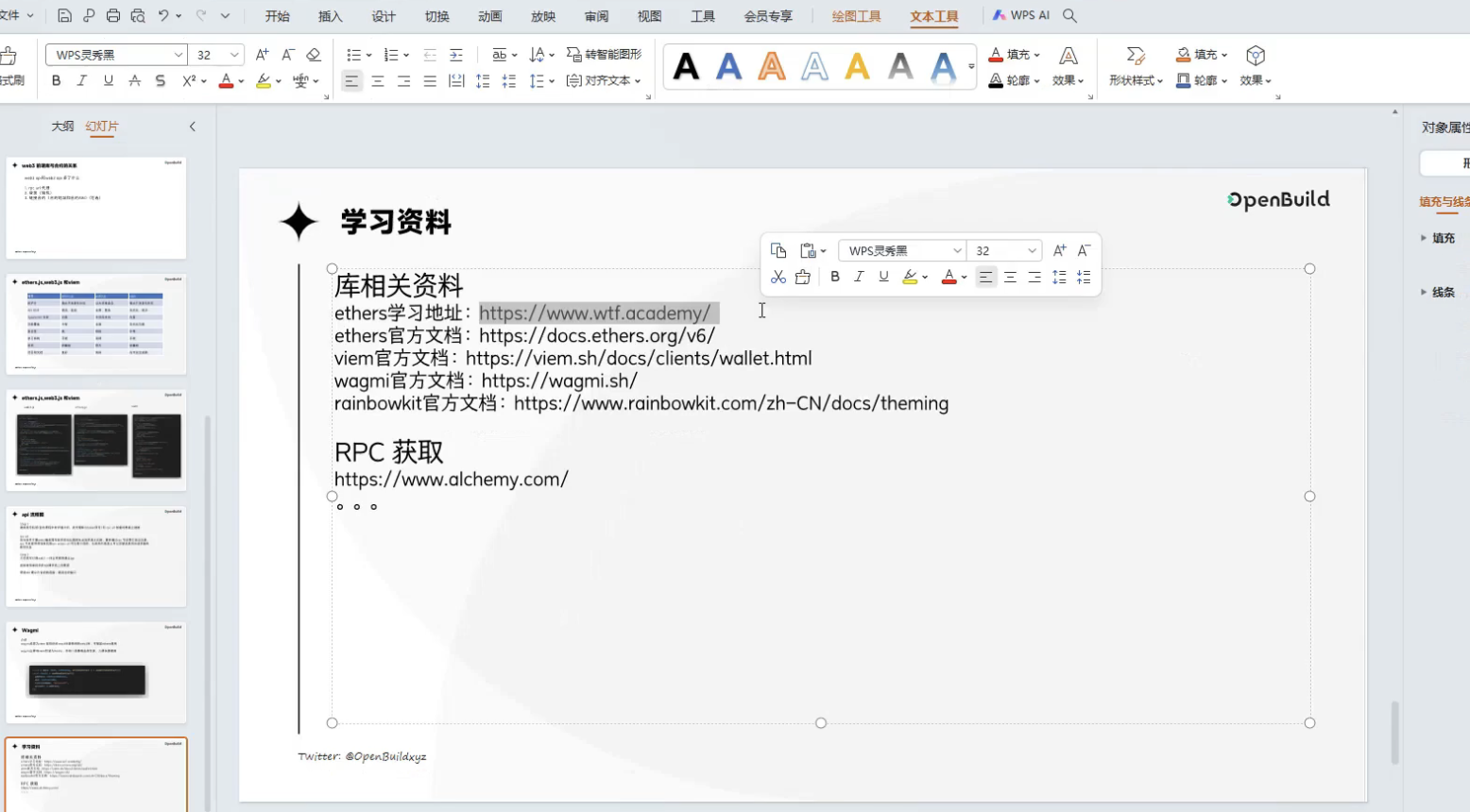Open the 插入 ribbon tab

tap(330, 16)
